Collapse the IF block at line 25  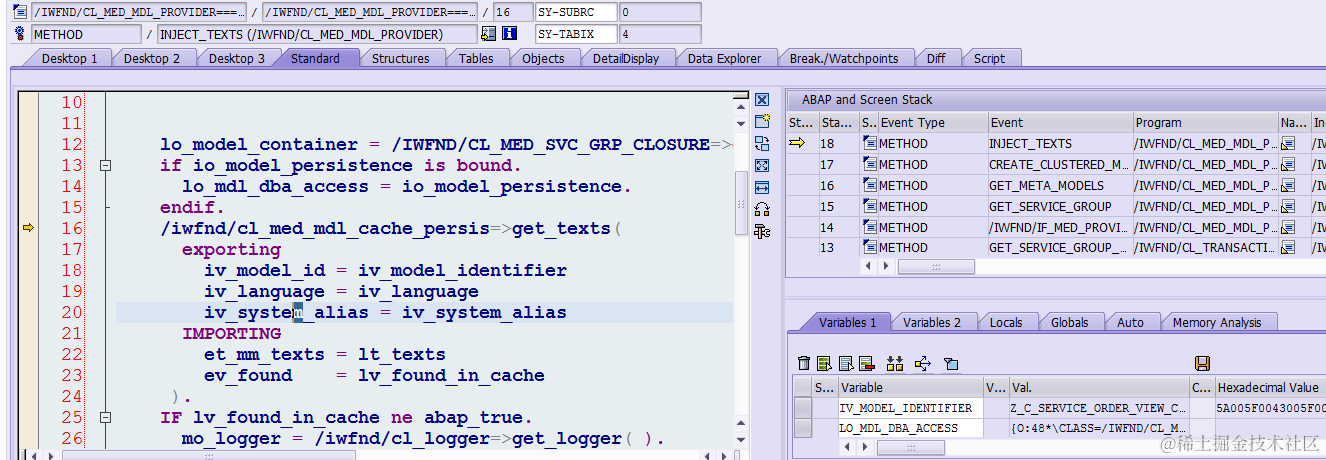[106, 418]
